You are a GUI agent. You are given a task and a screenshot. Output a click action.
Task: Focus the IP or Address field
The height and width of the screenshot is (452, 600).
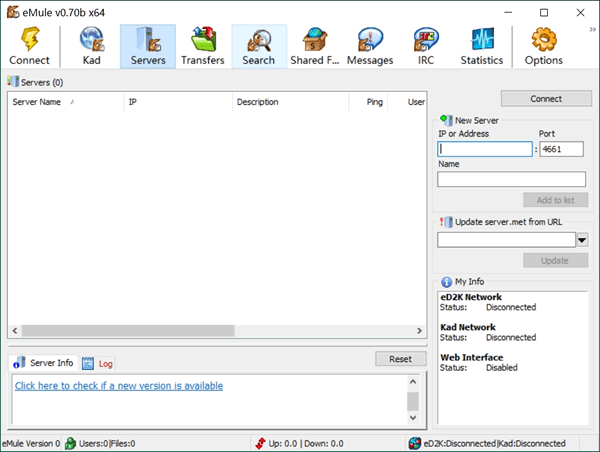click(x=485, y=149)
